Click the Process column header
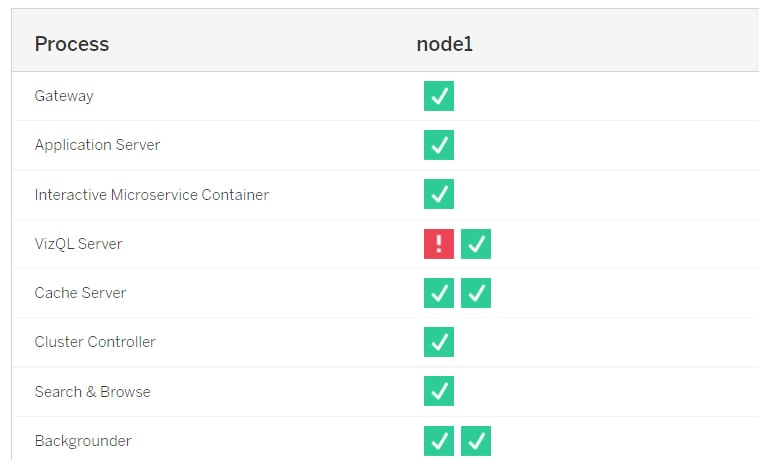The width and height of the screenshot is (759, 460). click(x=72, y=44)
